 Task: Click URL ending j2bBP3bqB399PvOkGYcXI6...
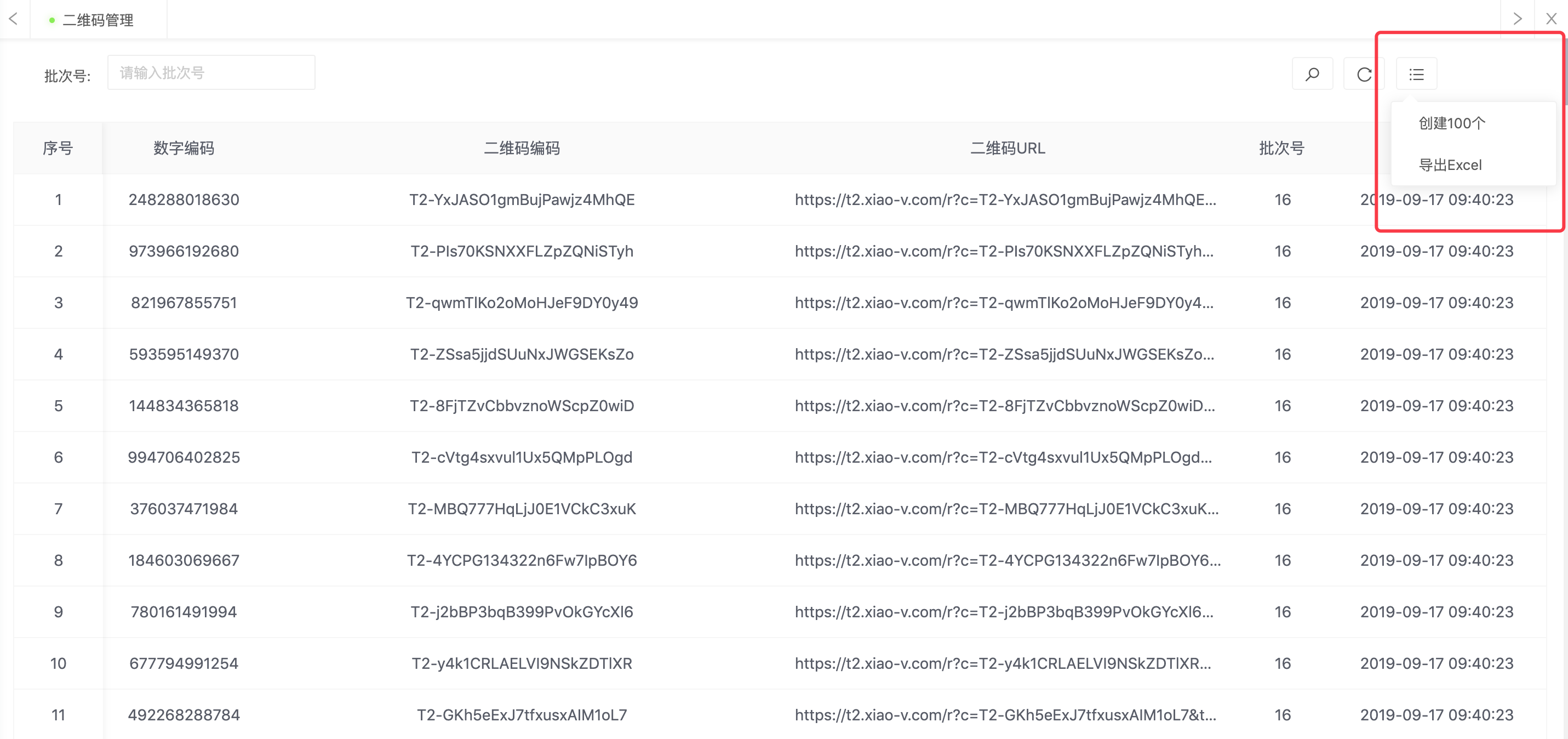[1004, 612]
